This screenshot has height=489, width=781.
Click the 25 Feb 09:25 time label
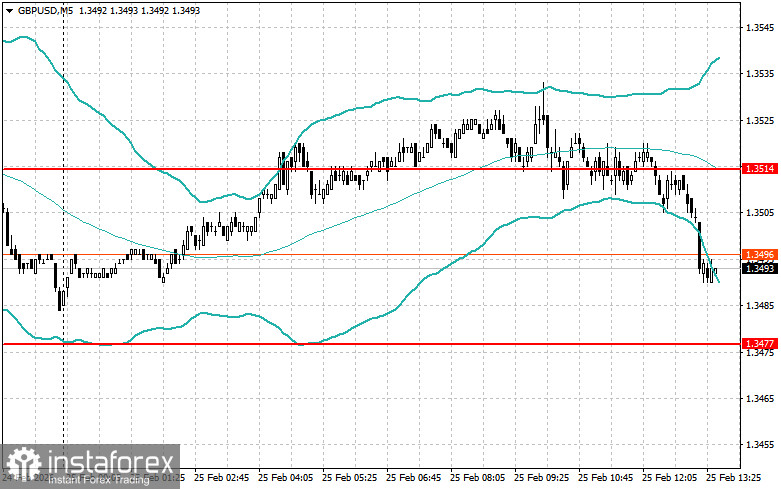(x=541, y=478)
